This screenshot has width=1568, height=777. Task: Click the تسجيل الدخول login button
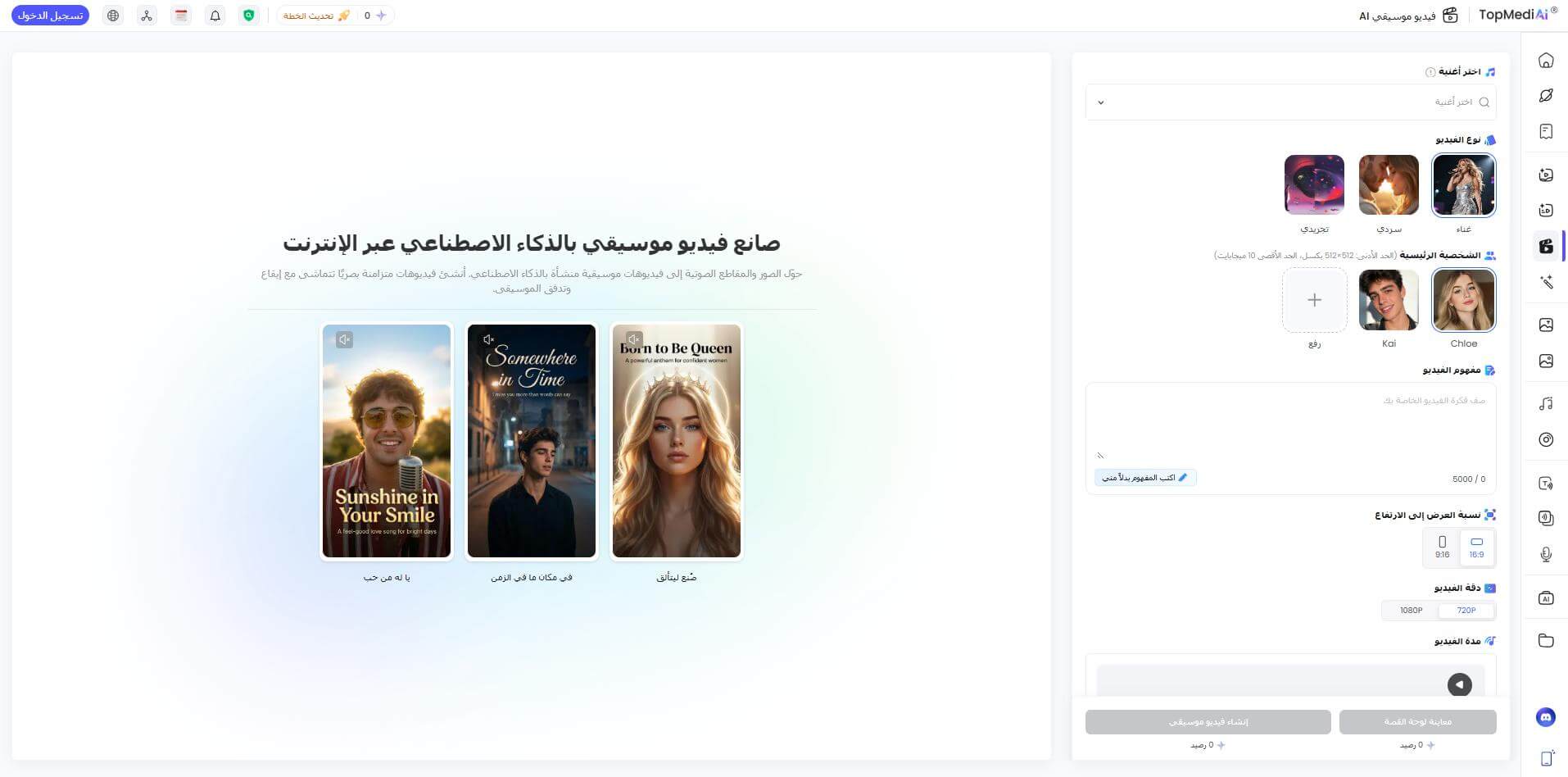tap(51, 16)
